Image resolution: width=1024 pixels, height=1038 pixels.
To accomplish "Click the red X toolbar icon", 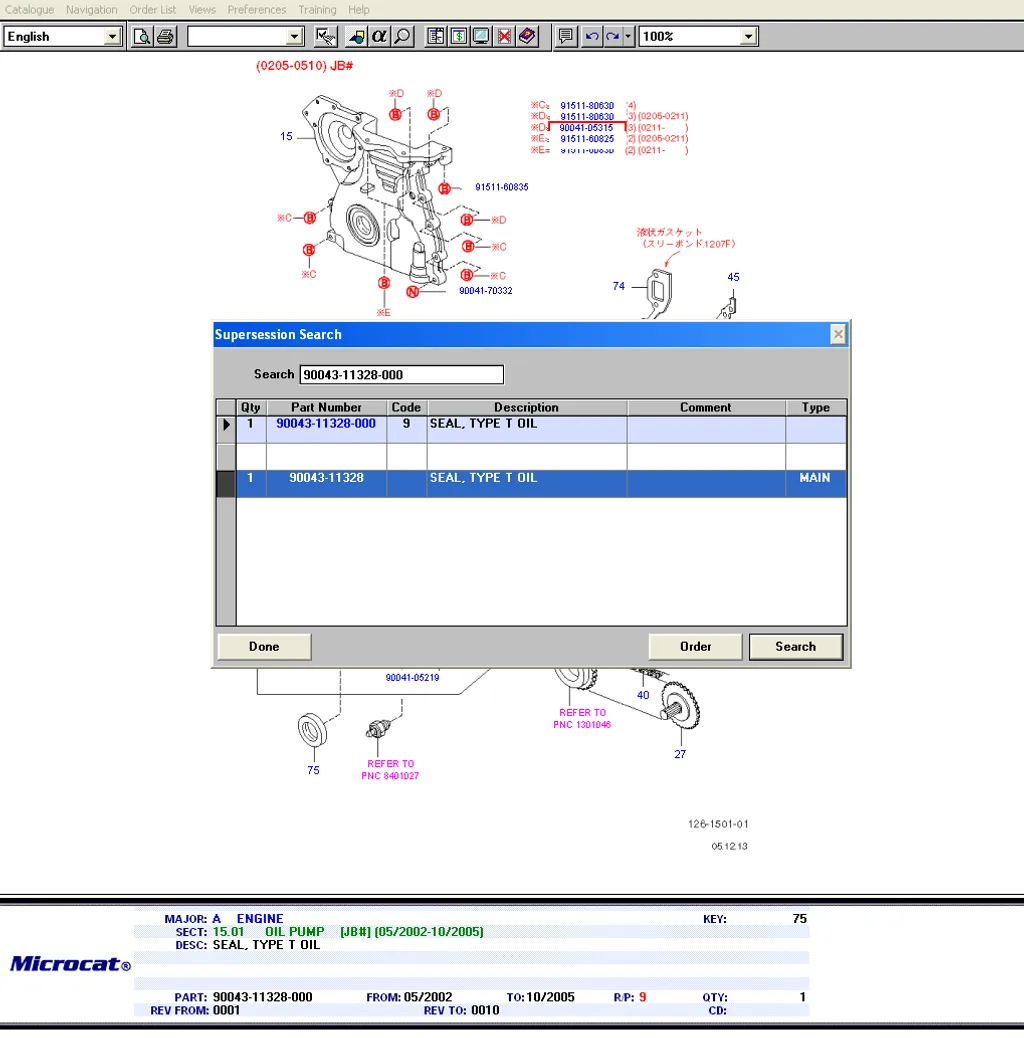I will point(504,36).
